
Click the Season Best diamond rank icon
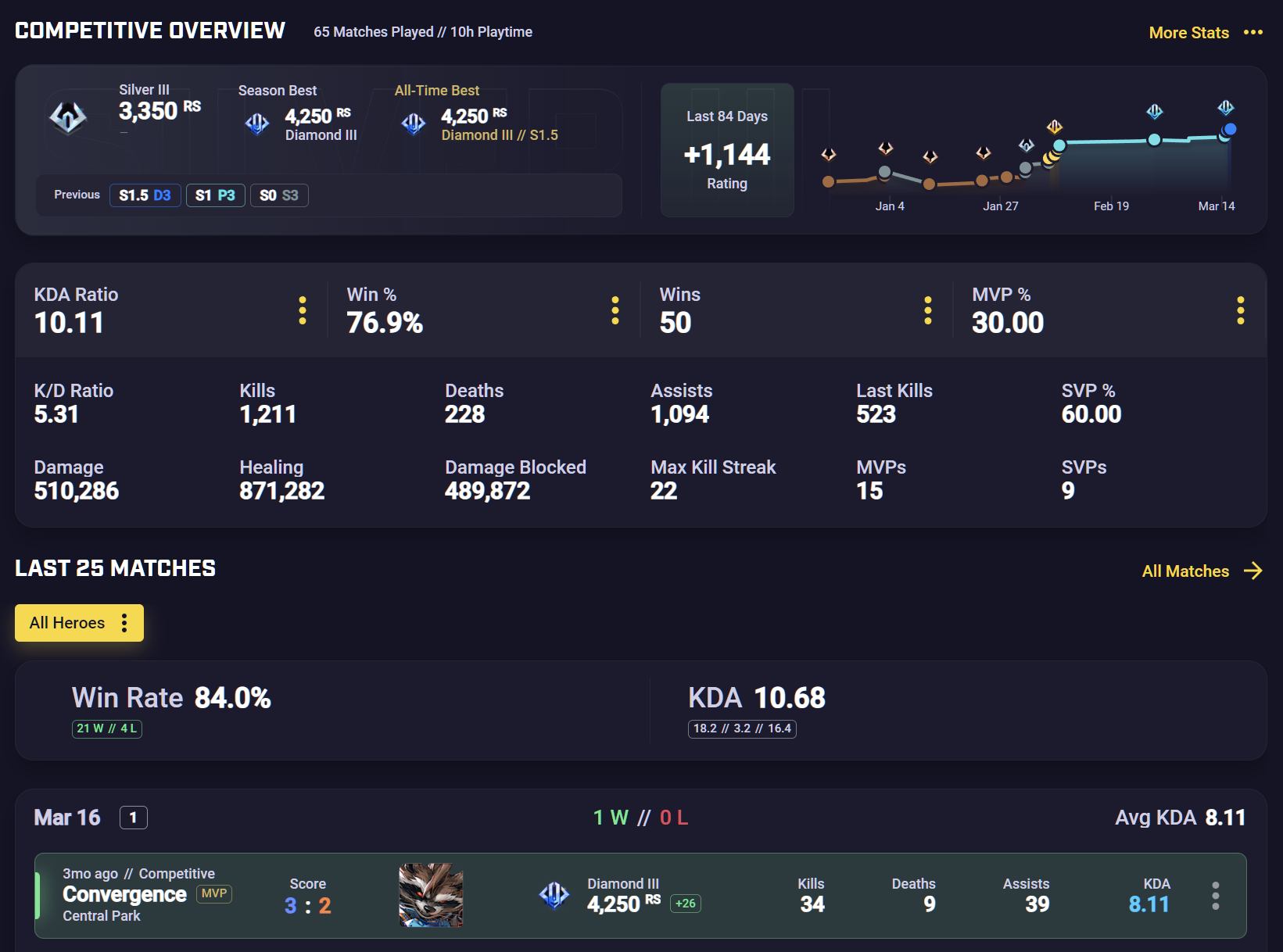257,123
